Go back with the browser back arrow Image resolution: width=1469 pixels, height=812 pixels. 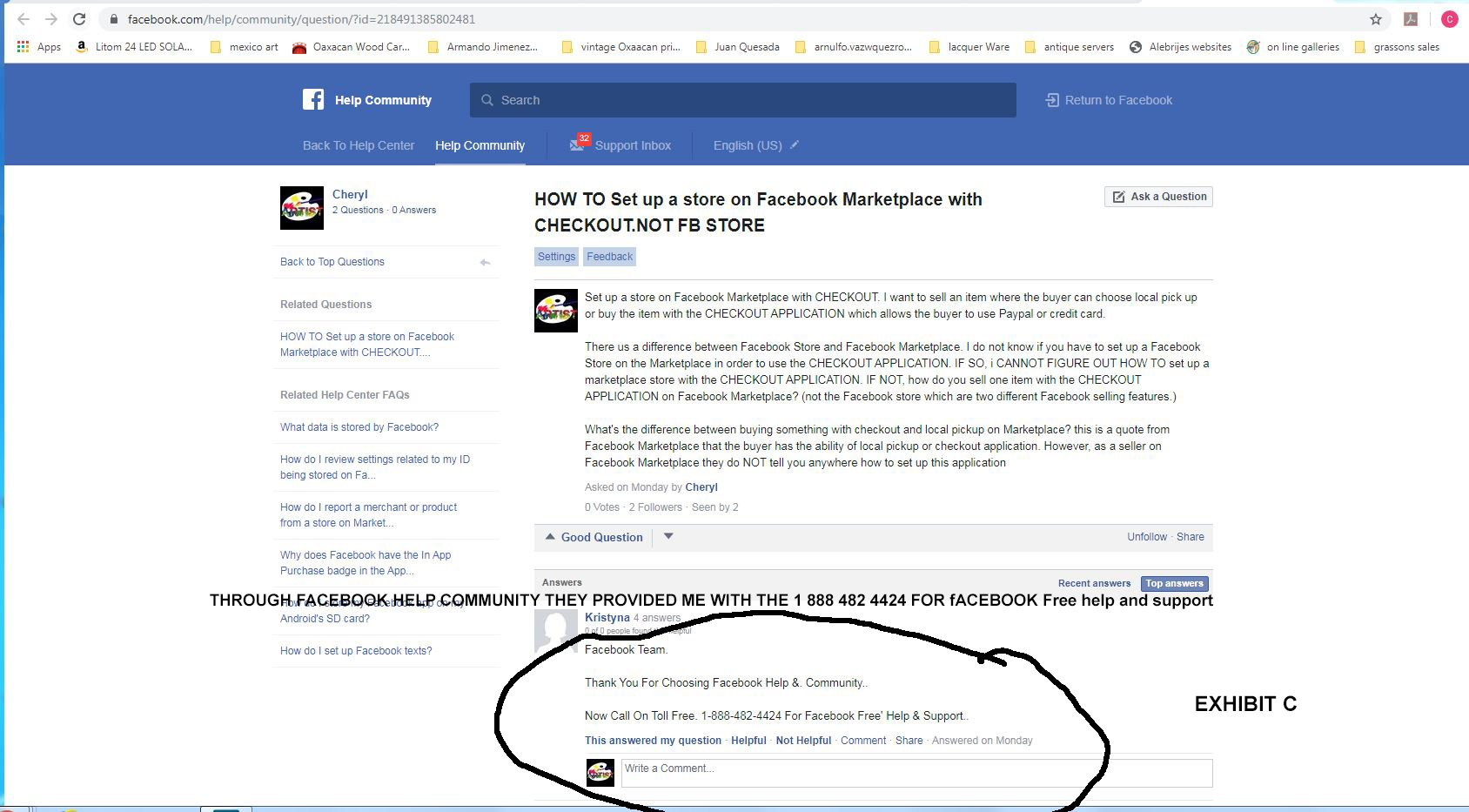(x=23, y=19)
